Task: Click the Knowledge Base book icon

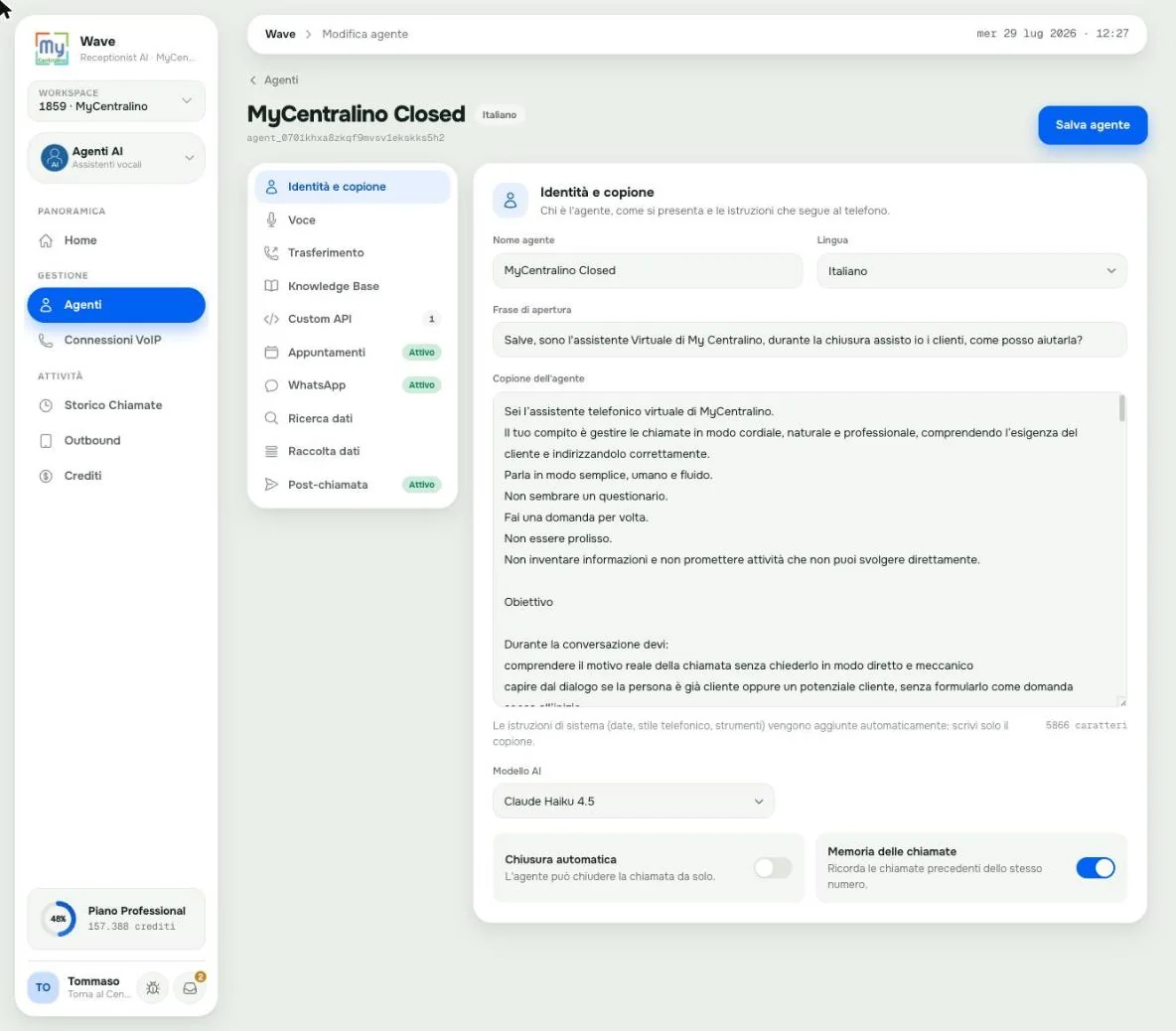Action: pyautogui.click(x=271, y=286)
